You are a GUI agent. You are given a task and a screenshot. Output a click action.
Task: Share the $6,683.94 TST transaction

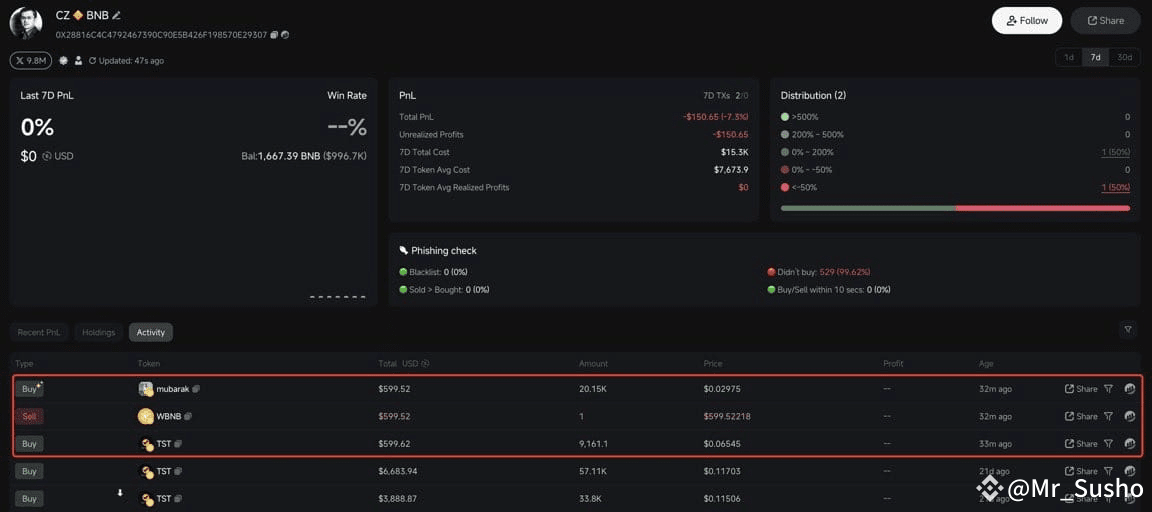(1081, 471)
